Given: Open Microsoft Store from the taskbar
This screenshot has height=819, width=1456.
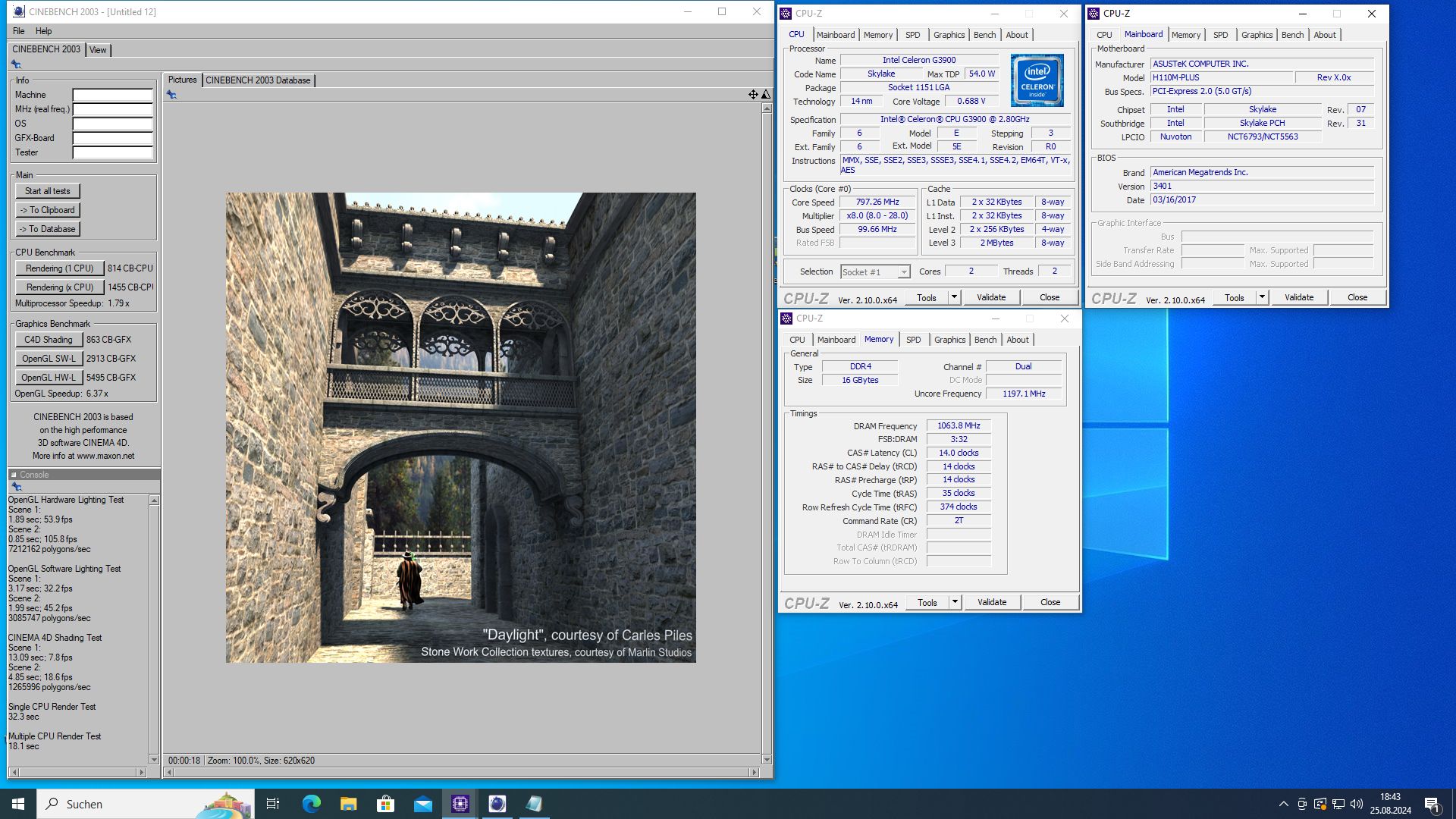Looking at the screenshot, I should pos(385,804).
